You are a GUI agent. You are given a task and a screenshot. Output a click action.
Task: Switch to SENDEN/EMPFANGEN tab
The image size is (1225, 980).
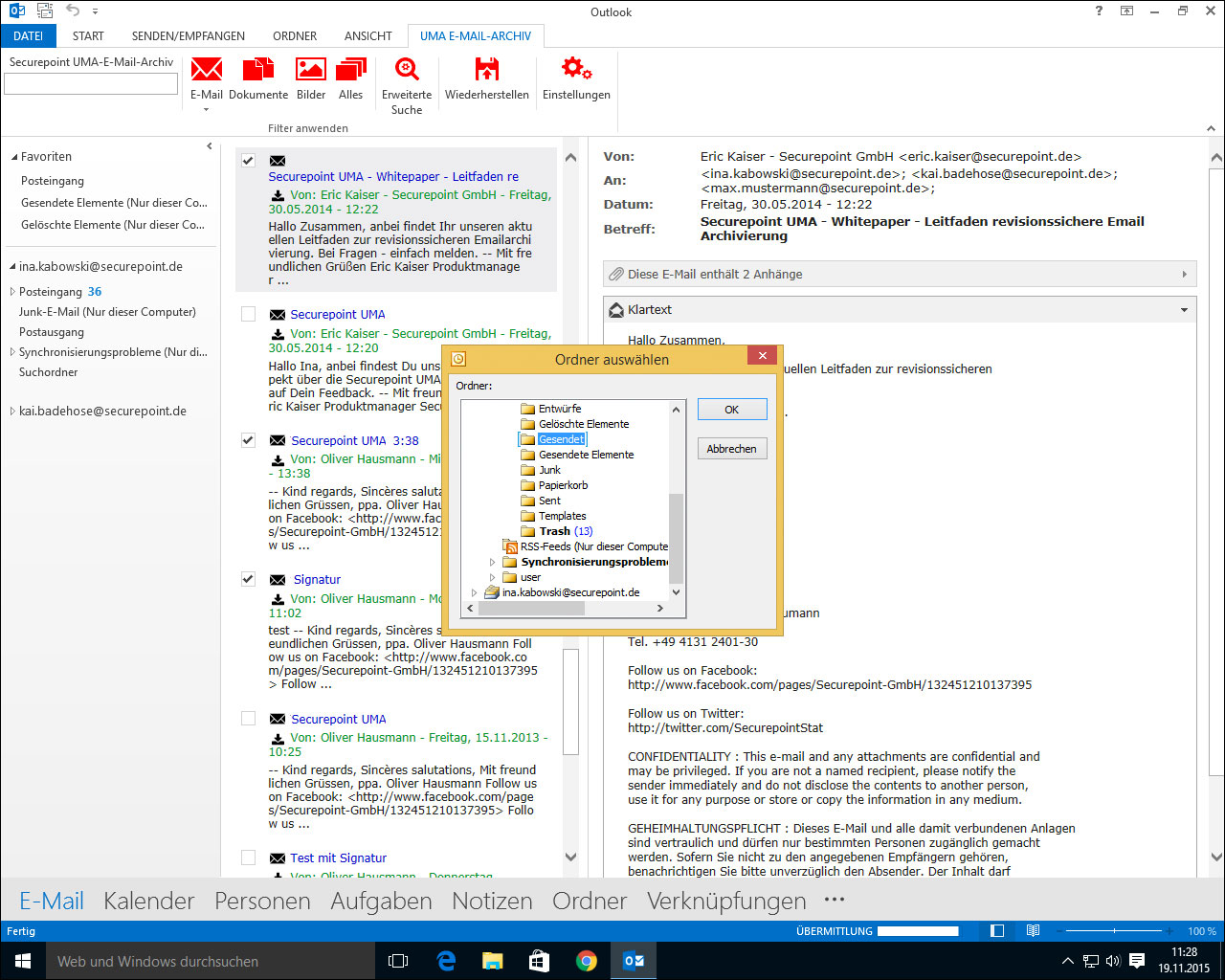tap(189, 35)
